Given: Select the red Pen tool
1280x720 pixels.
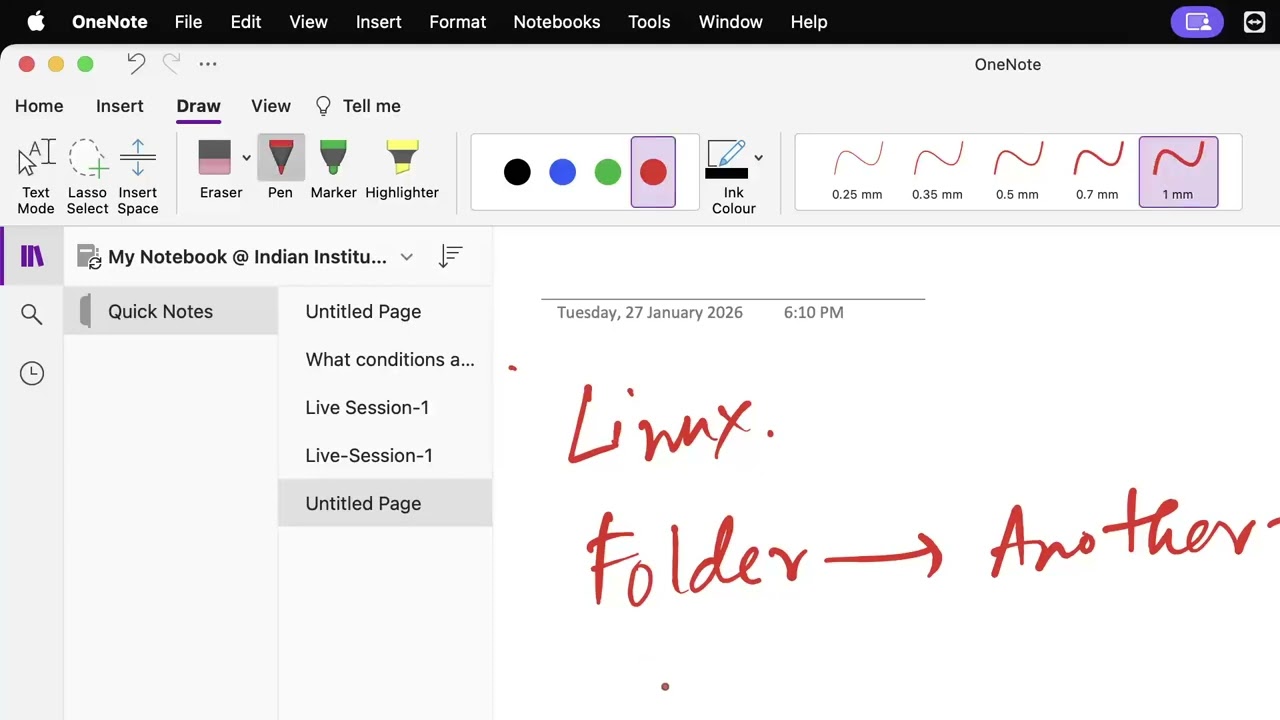Looking at the screenshot, I should [x=280, y=168].
